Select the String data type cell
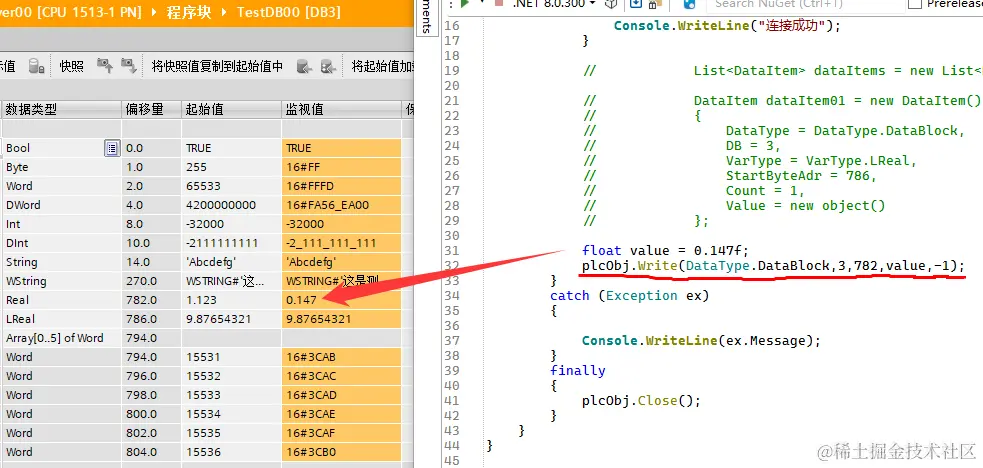This screenshot has width=983, height=468. 61,262
